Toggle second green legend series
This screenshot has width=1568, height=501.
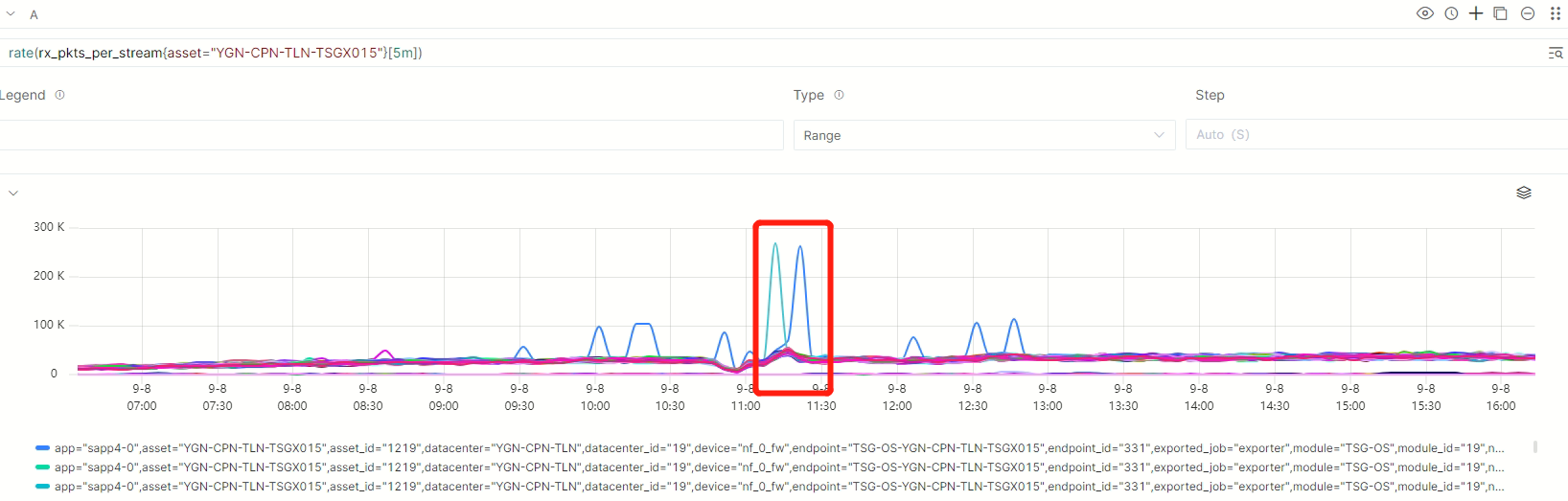pos(767,467)
